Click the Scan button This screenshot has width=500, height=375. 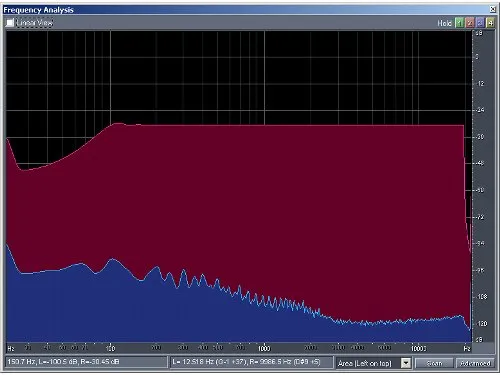click(434, 363)
